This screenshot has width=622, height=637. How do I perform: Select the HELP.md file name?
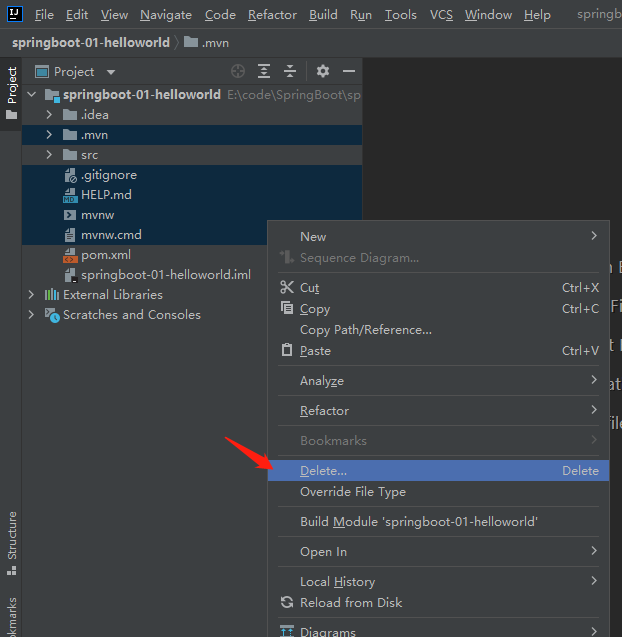tap(106, 195)
